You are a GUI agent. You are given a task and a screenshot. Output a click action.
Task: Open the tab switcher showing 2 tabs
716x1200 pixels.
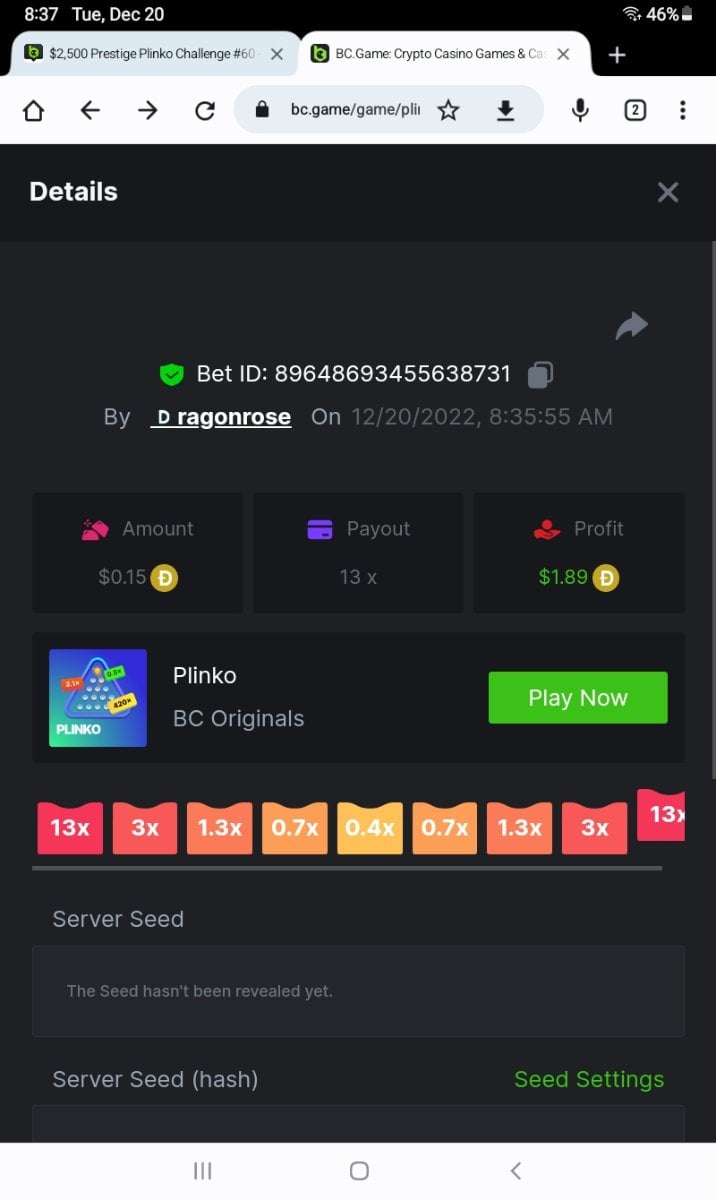635,111
